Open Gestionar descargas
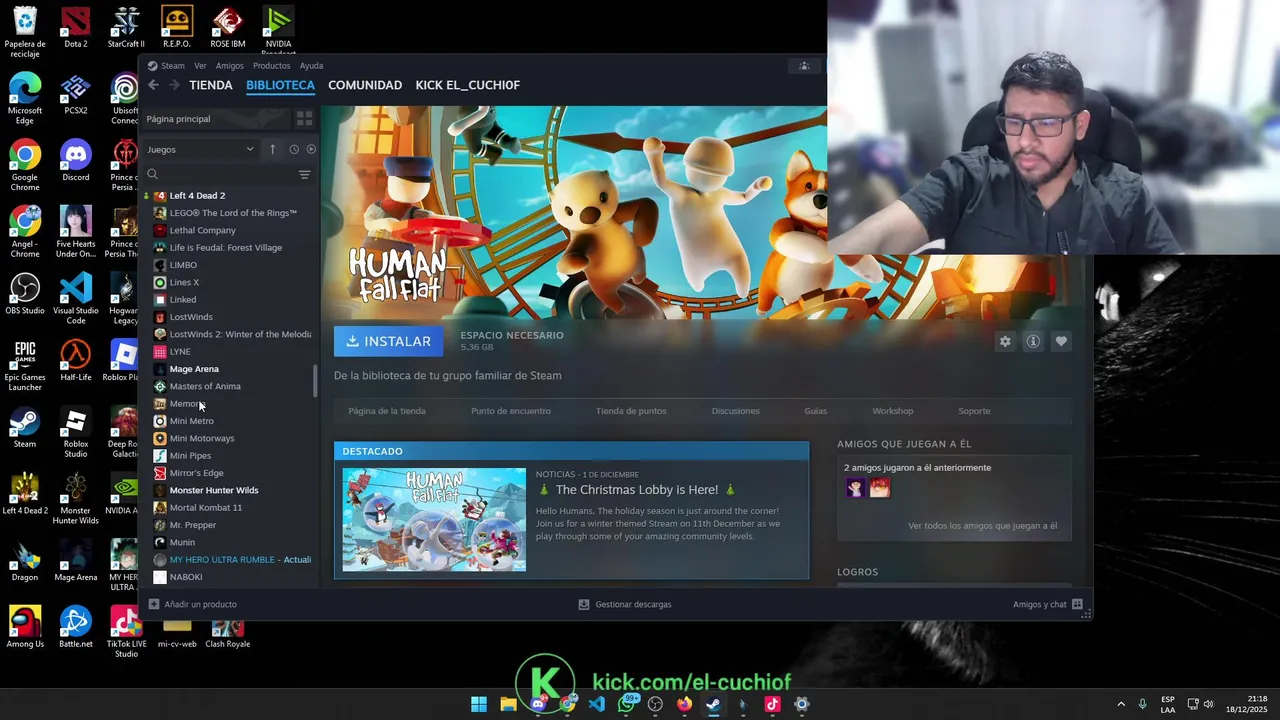Screen dimensions: 1280x720 click(x=625, y=604)
